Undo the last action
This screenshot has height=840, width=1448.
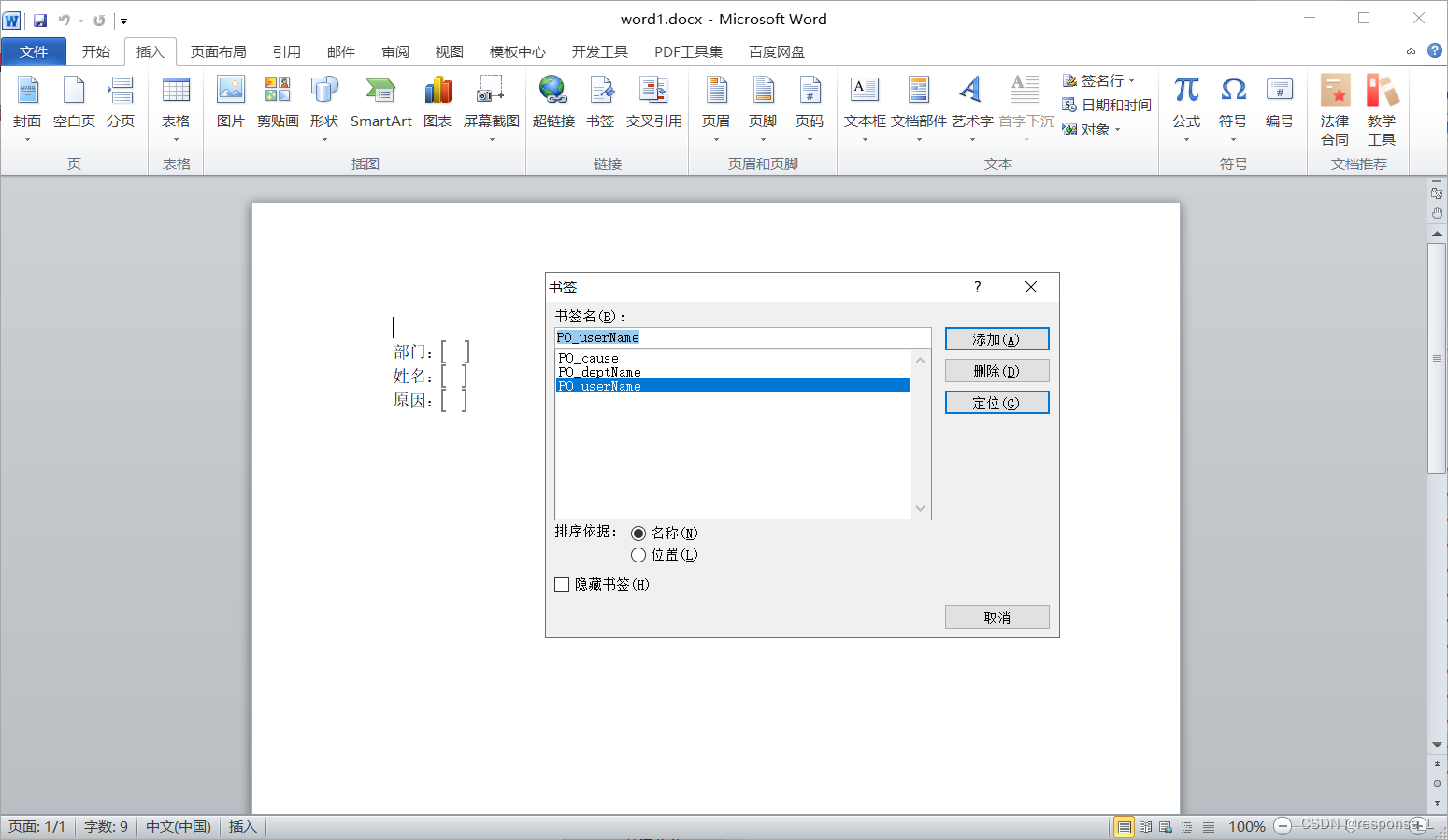click(64, 20)
